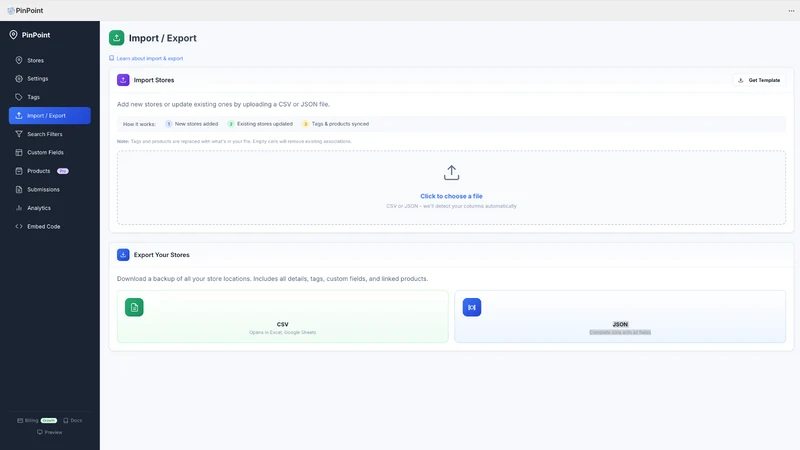The image size is (800, 450).
Task: Click the Note about tags being replaced
Action: point(234,141)
